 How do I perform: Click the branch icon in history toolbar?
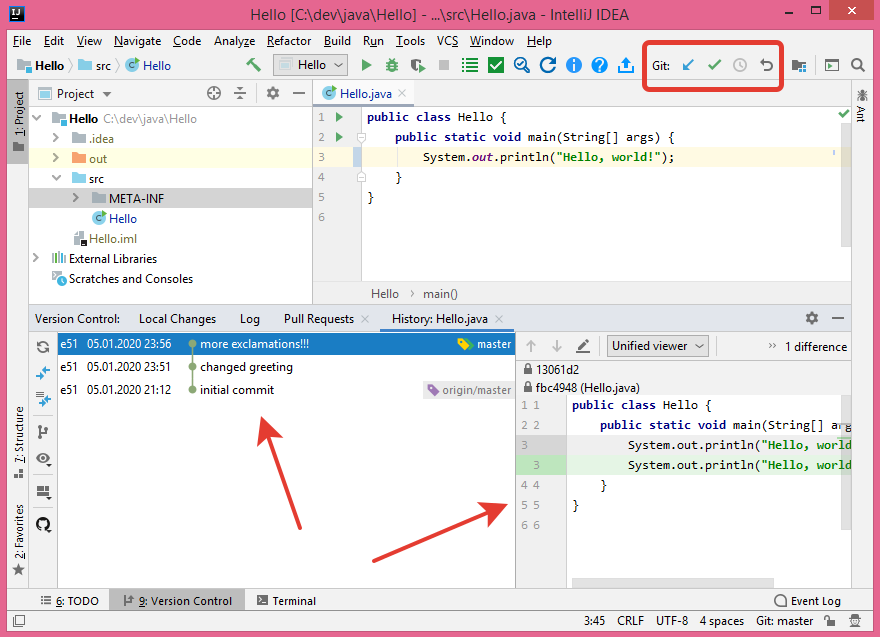pos(43,432)
